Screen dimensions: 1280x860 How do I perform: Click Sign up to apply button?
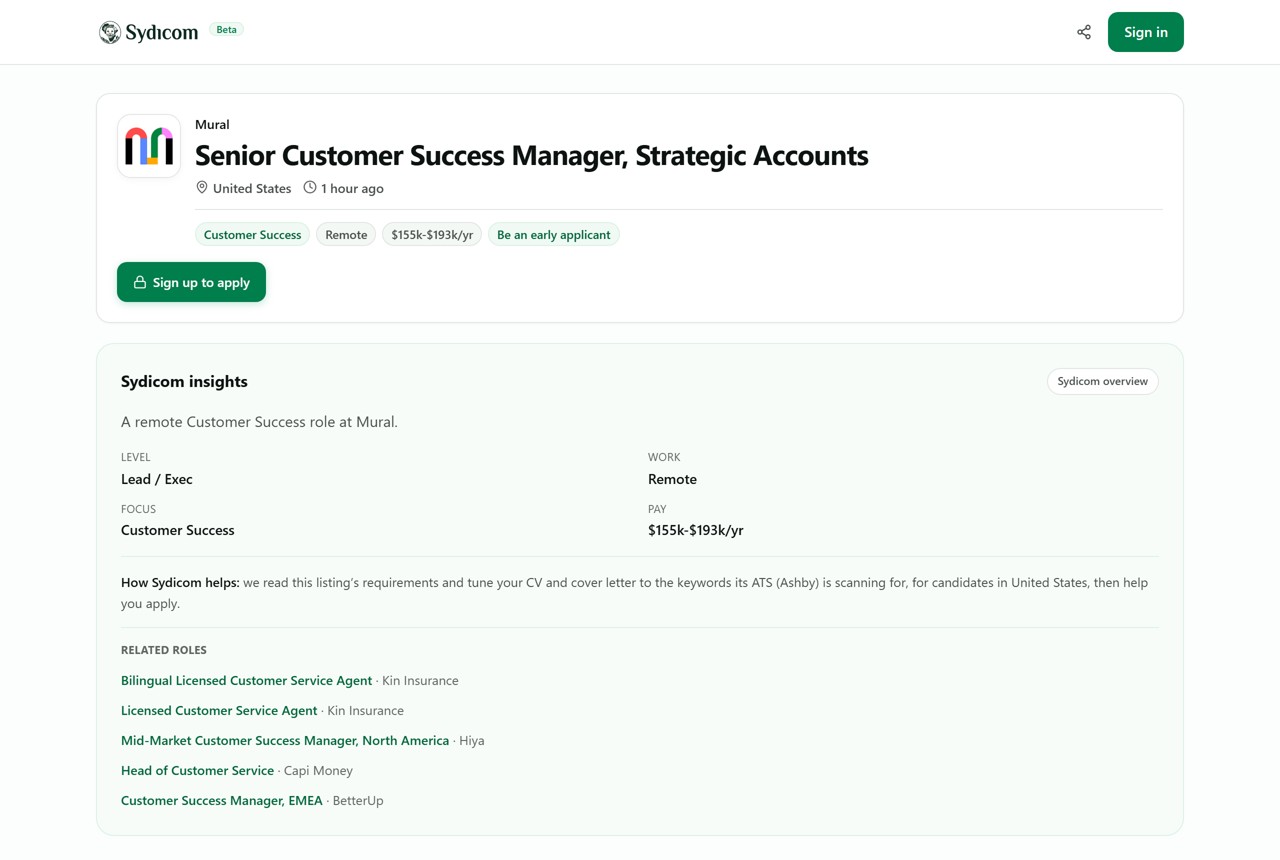191,282
